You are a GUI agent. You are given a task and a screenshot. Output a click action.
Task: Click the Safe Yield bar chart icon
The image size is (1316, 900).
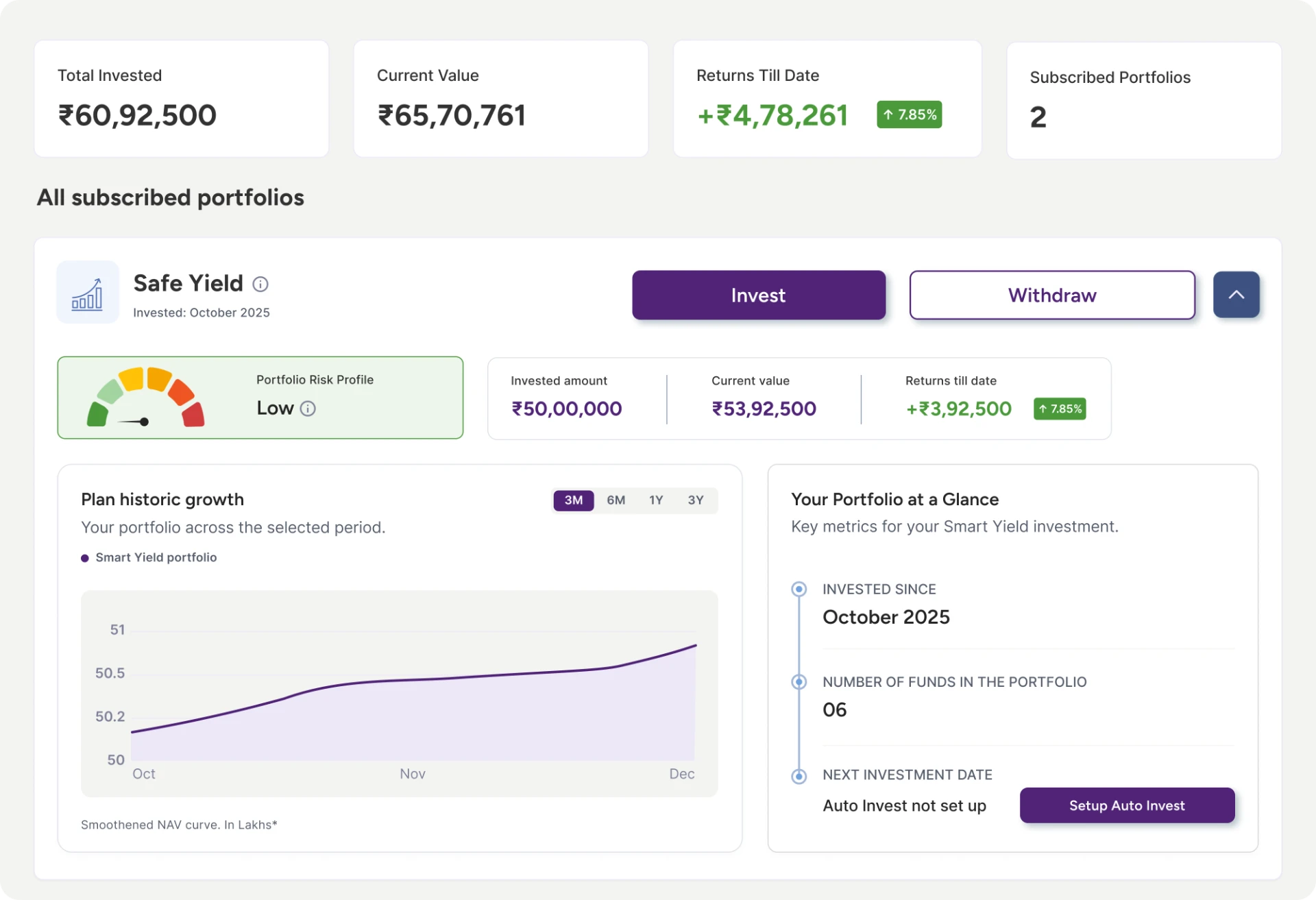click(x=88, y=293)
